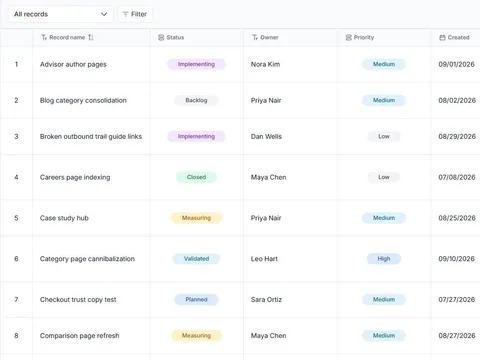The width and height of the screenshot is (480, 360).
Task: Click Medium priority of Blog category consolidation
Action: point(384,100)
